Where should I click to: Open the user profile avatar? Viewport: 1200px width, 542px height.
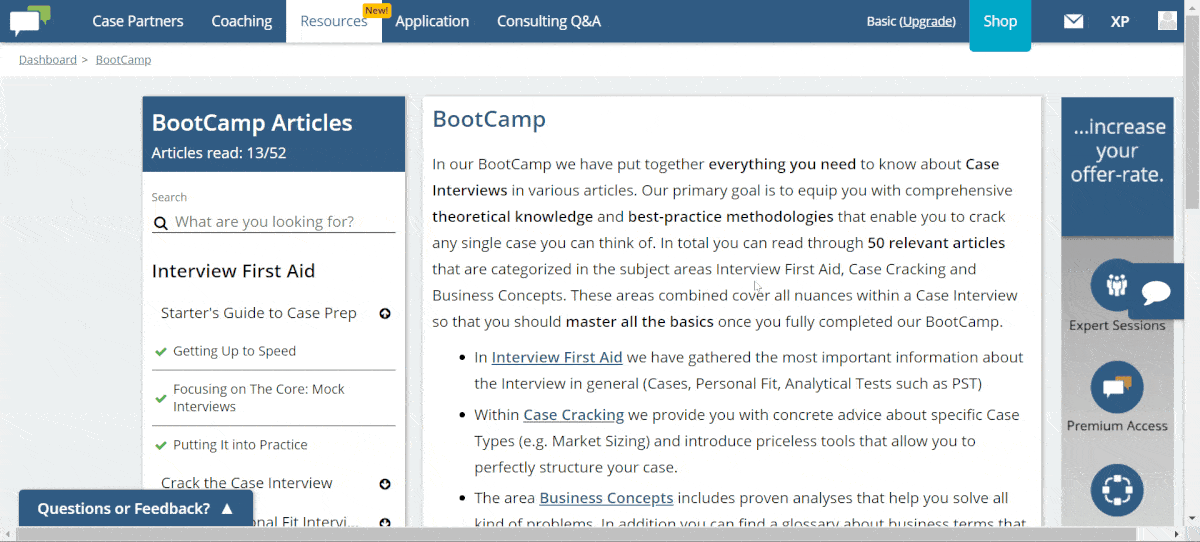coord(1167,21)
